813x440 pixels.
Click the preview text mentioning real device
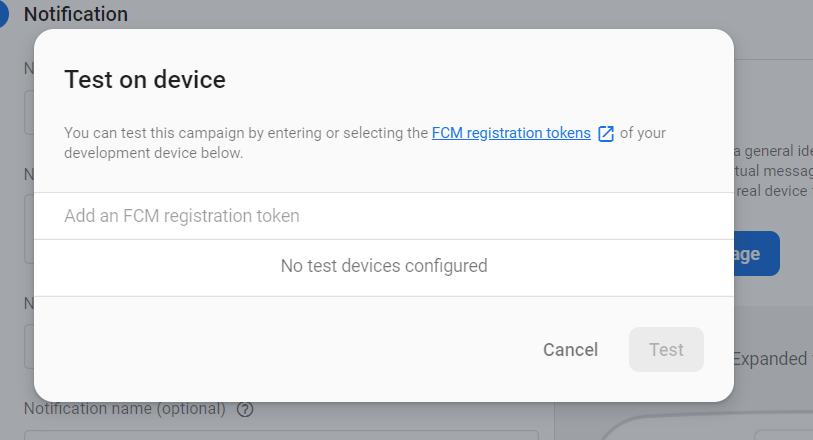774,191
